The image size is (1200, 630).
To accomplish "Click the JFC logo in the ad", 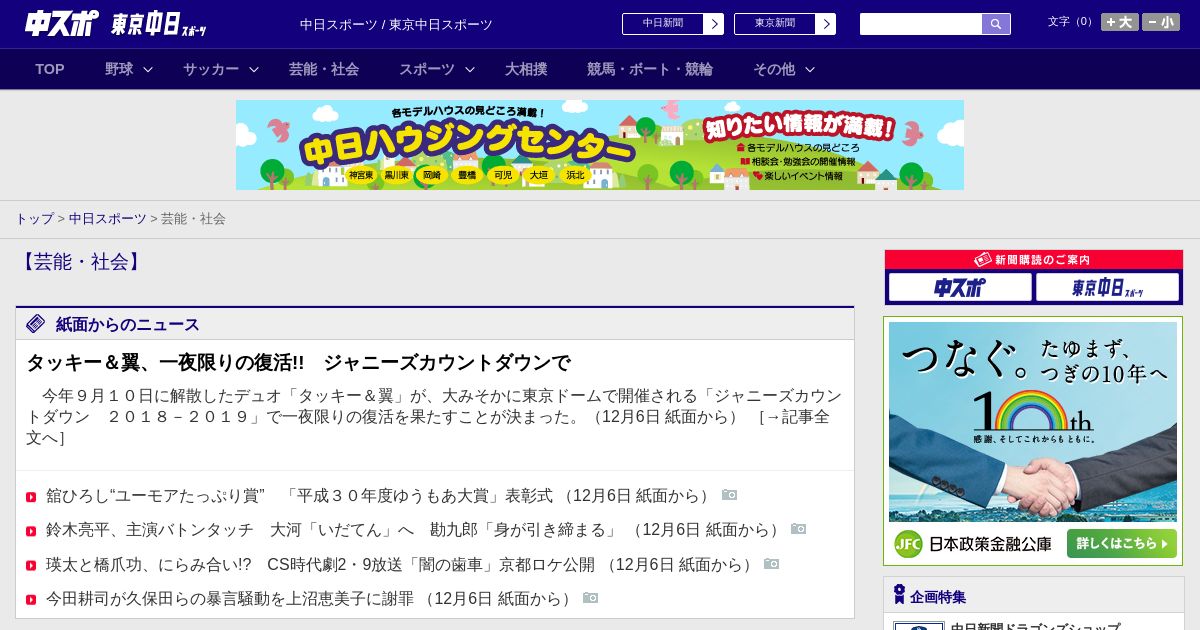I will pos(908,544).
